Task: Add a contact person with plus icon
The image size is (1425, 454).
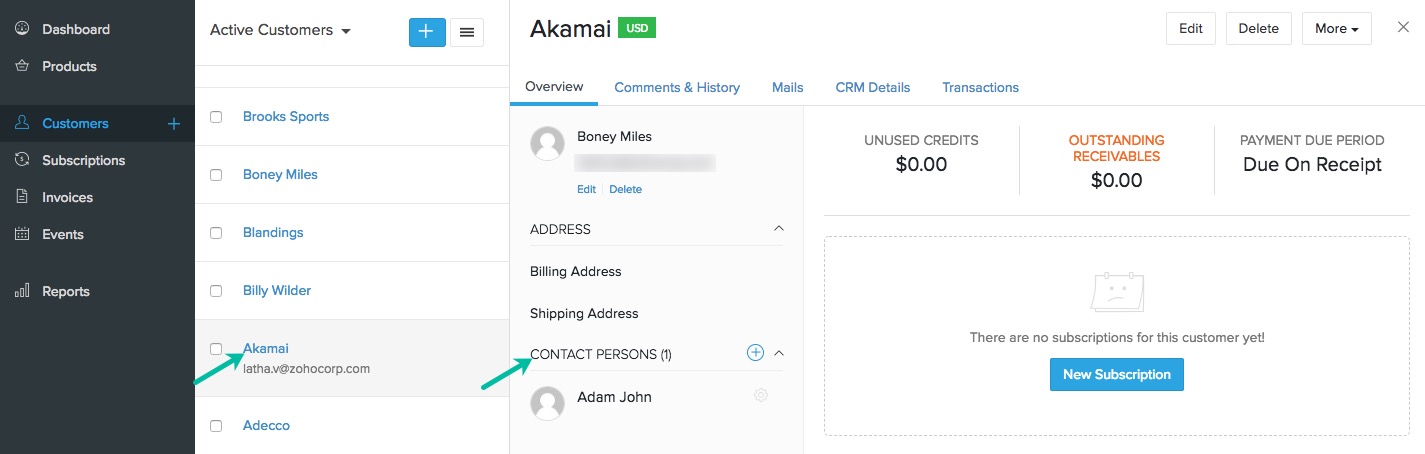Action: click(x=755, y=352)
